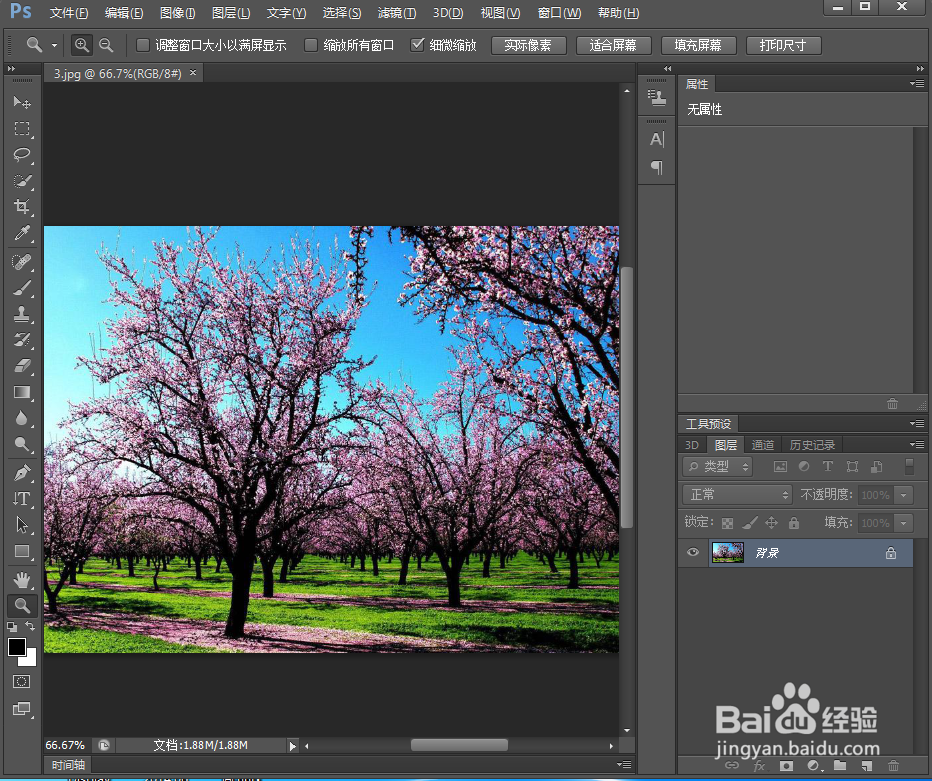Select the Quick Selection tool
The height and width of the screenshot is (781, 932).
pos(22,181)
